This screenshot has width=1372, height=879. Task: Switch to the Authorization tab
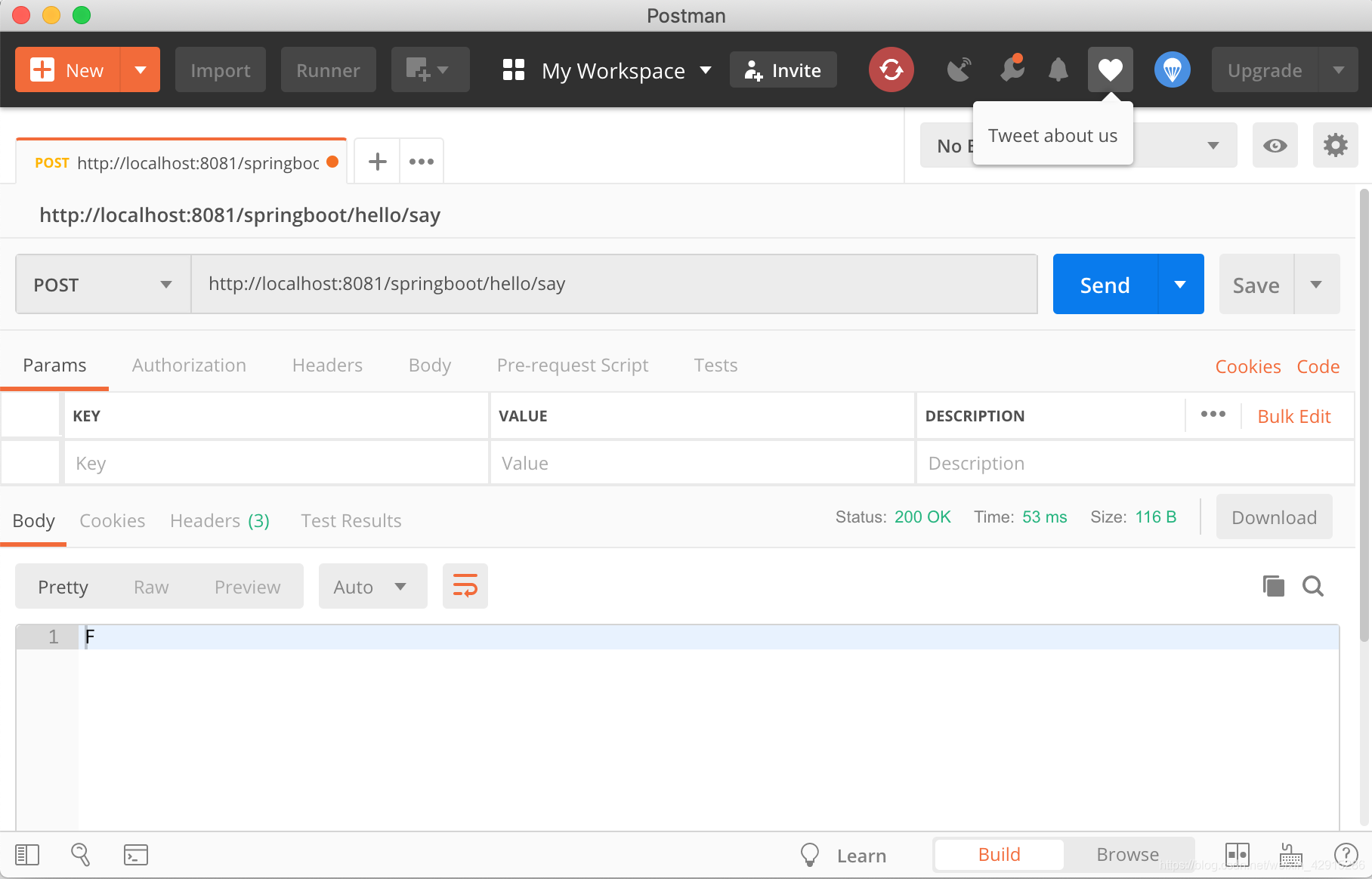pyautogui.click(x=189, y=365)
